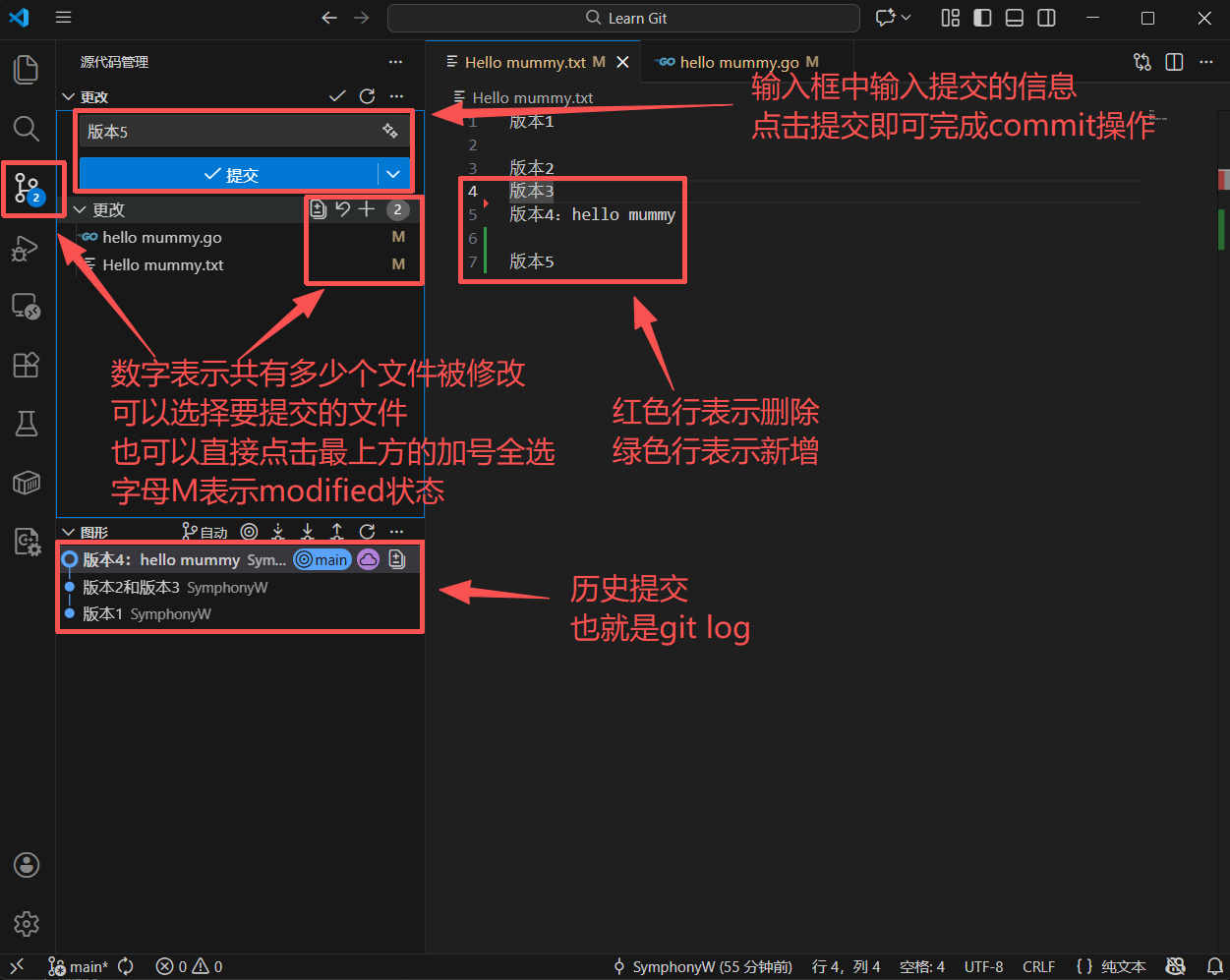Split the editor to the right
1230x980 pixels.
tap(1174, 62)
